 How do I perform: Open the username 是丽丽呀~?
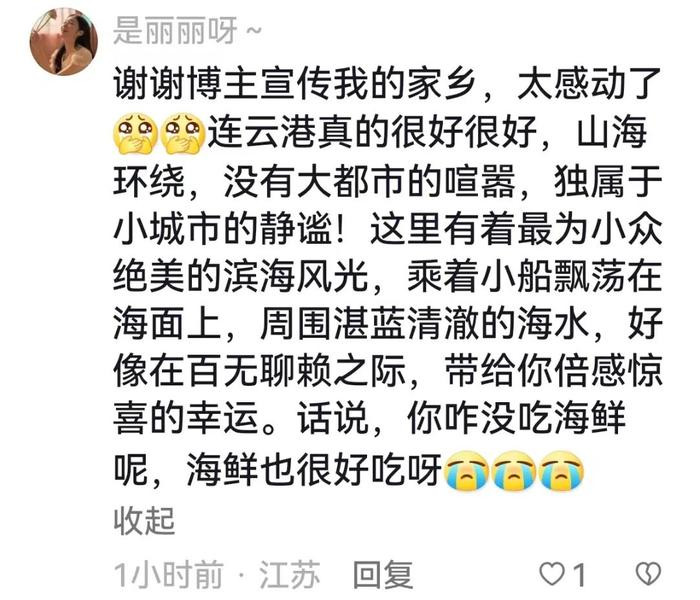[188, 30]
